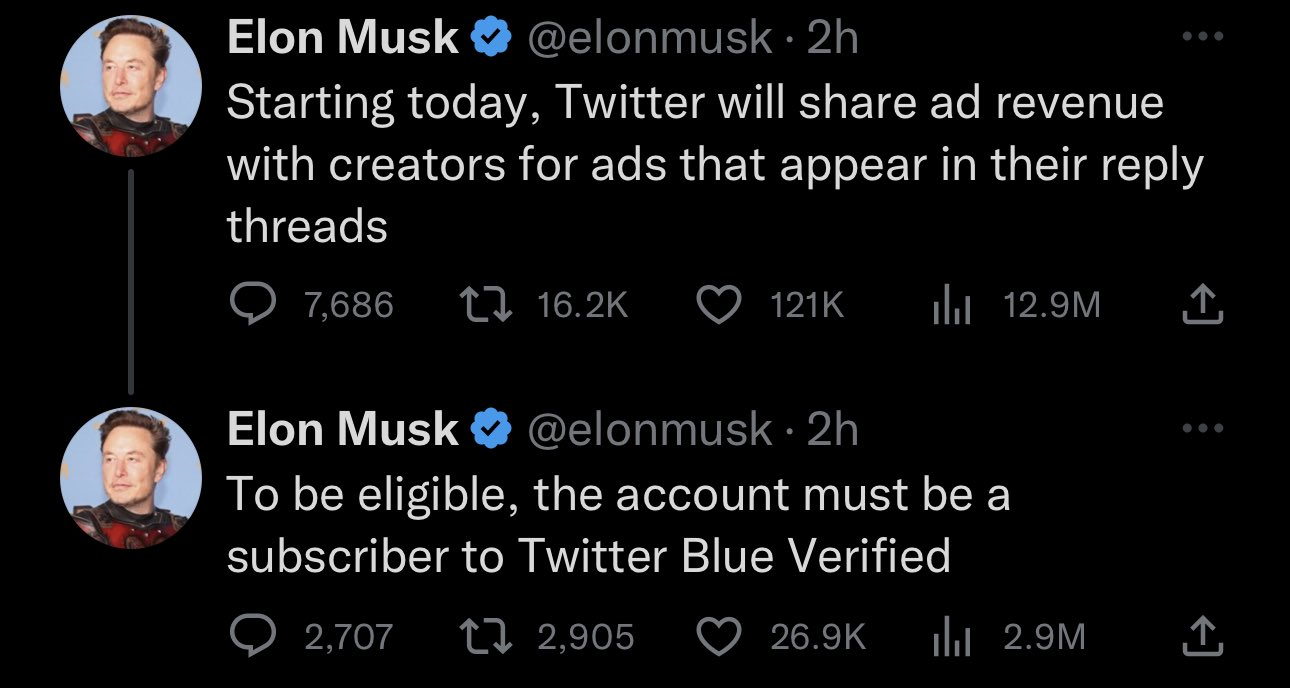1290x688 pixels.
Task: Click the verified badge on first tweet
Action: coord(491,39)
